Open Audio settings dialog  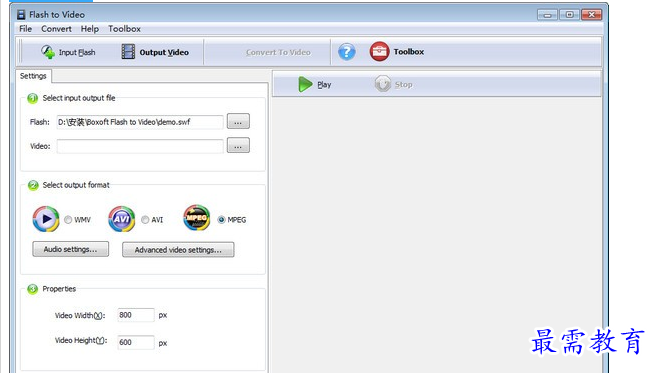click(71, 249)
